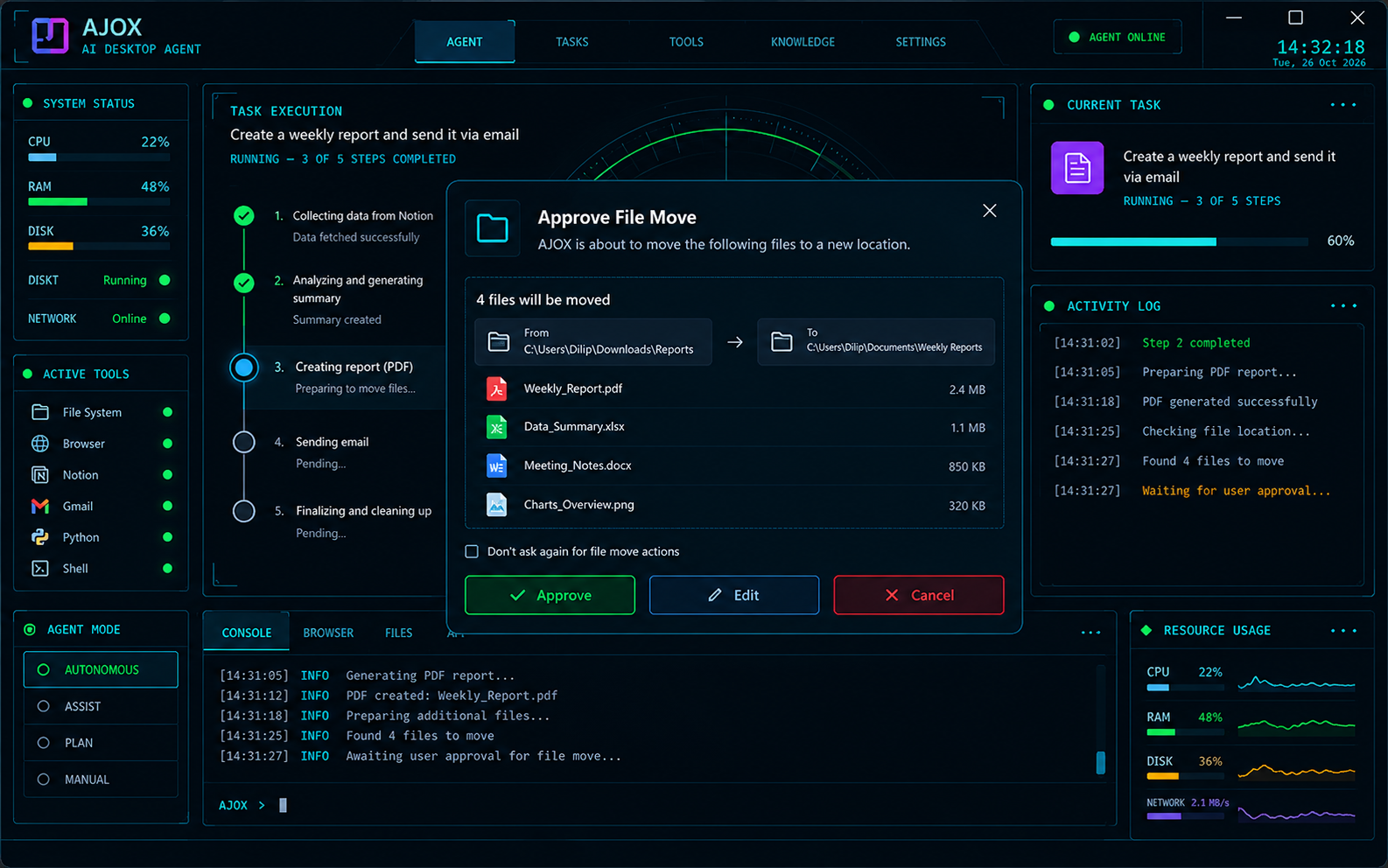Screen dimensions: 1388x868
Task: Cancel the file move
Action: pos(919,595)
